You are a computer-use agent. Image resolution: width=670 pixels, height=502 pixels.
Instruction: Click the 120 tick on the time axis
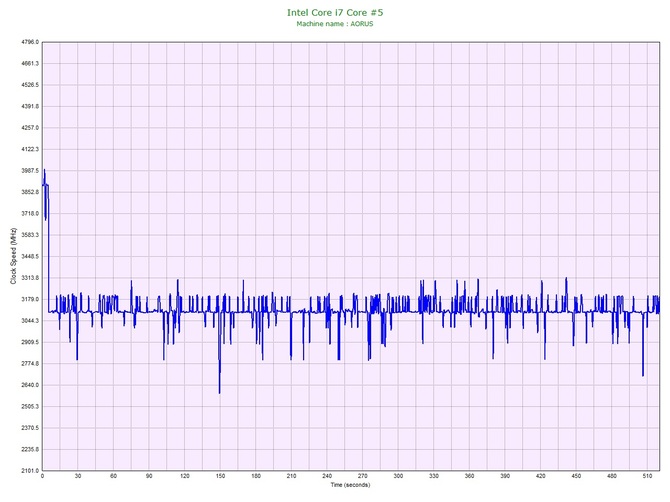point(185,476)
